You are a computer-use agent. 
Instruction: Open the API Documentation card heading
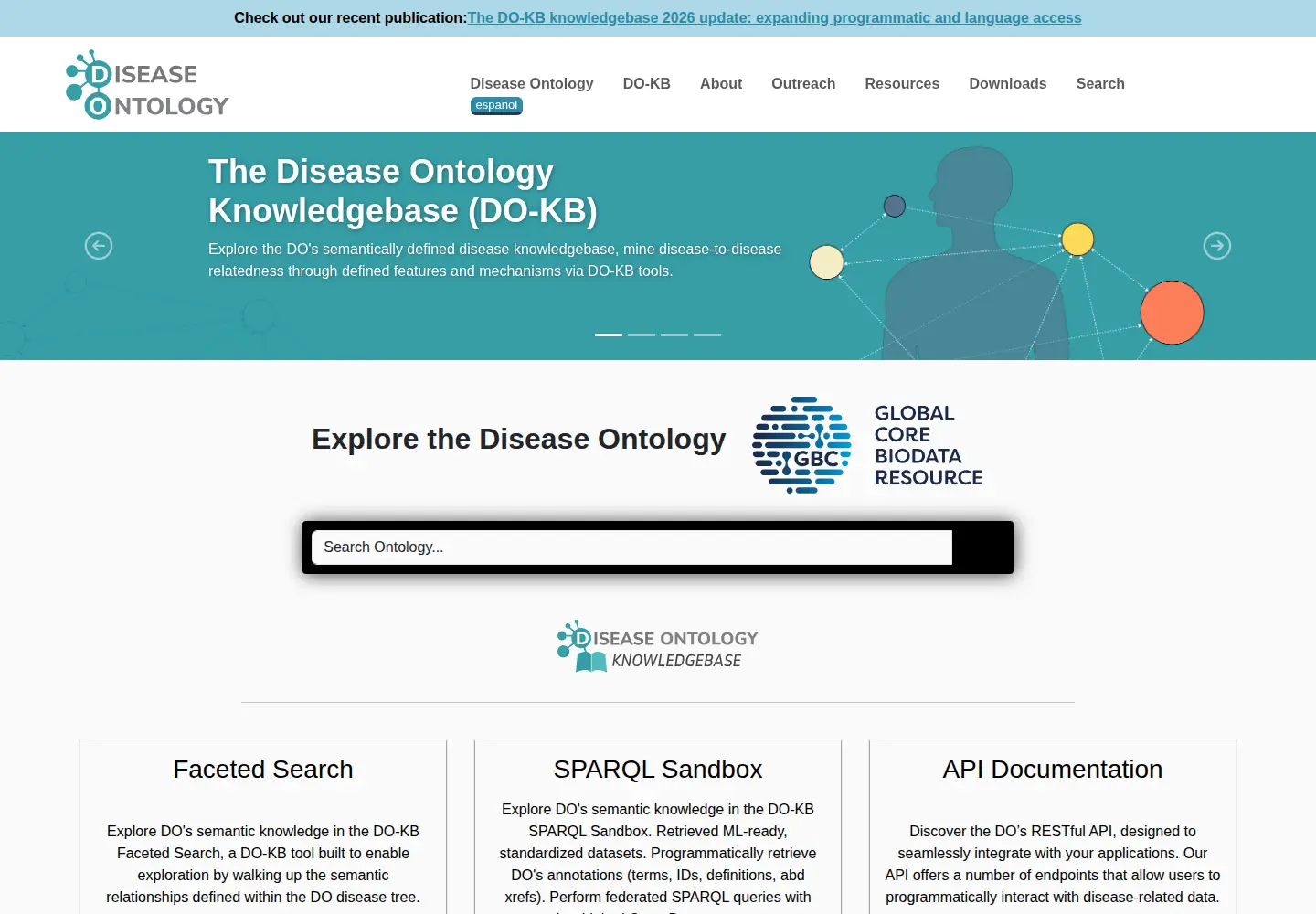pos(1053,770)
